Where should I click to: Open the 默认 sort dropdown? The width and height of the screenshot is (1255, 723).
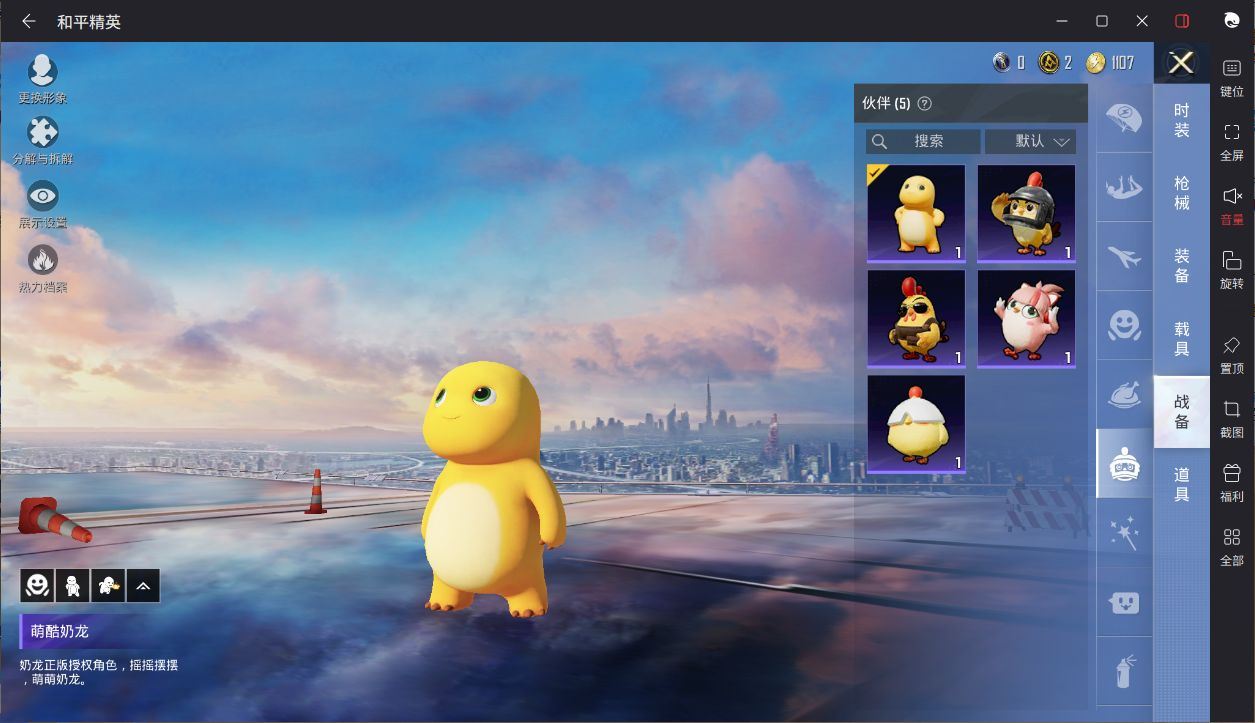(1030, 141)
